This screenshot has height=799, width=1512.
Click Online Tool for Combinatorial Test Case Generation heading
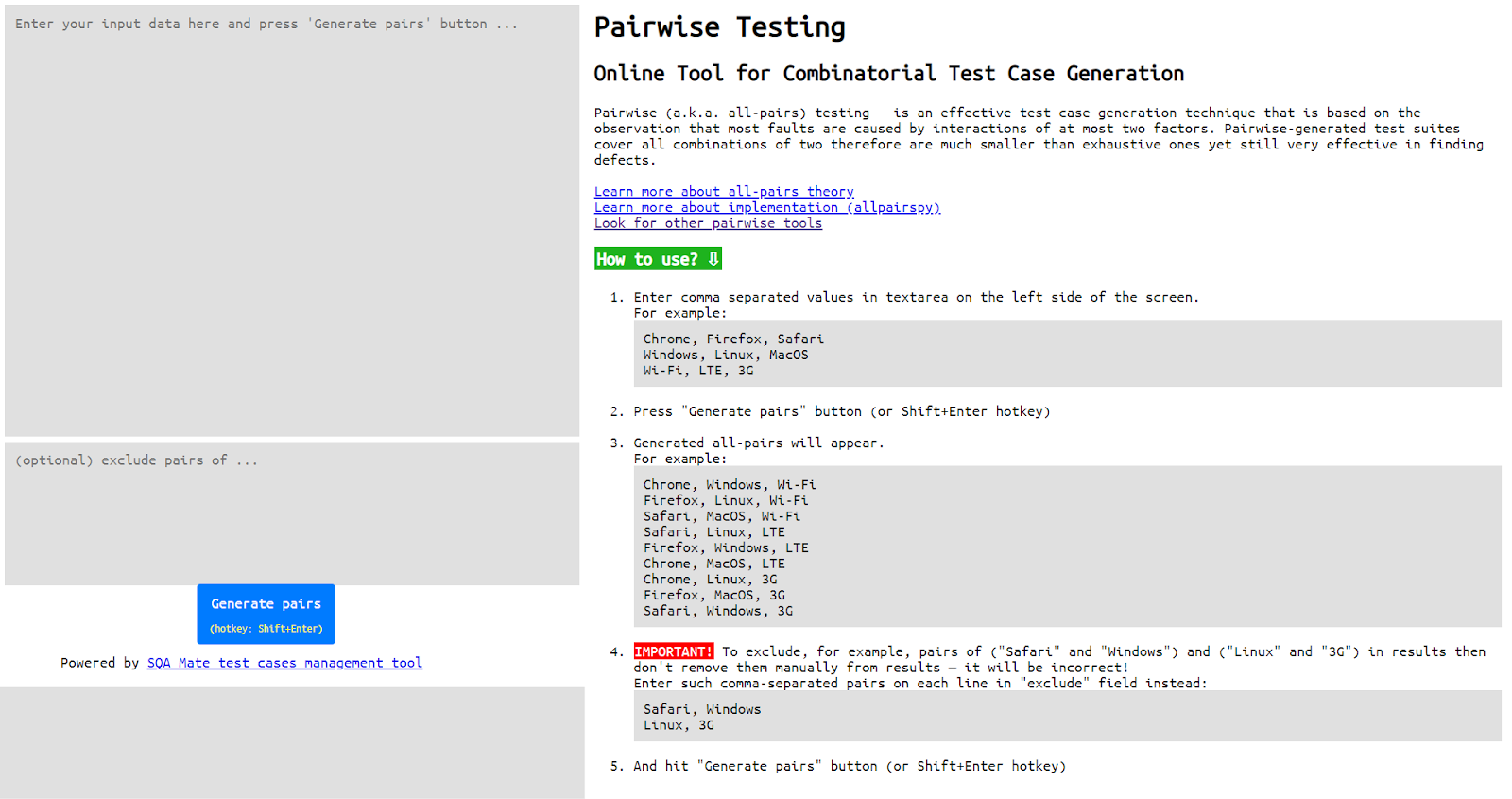[888, 74]
